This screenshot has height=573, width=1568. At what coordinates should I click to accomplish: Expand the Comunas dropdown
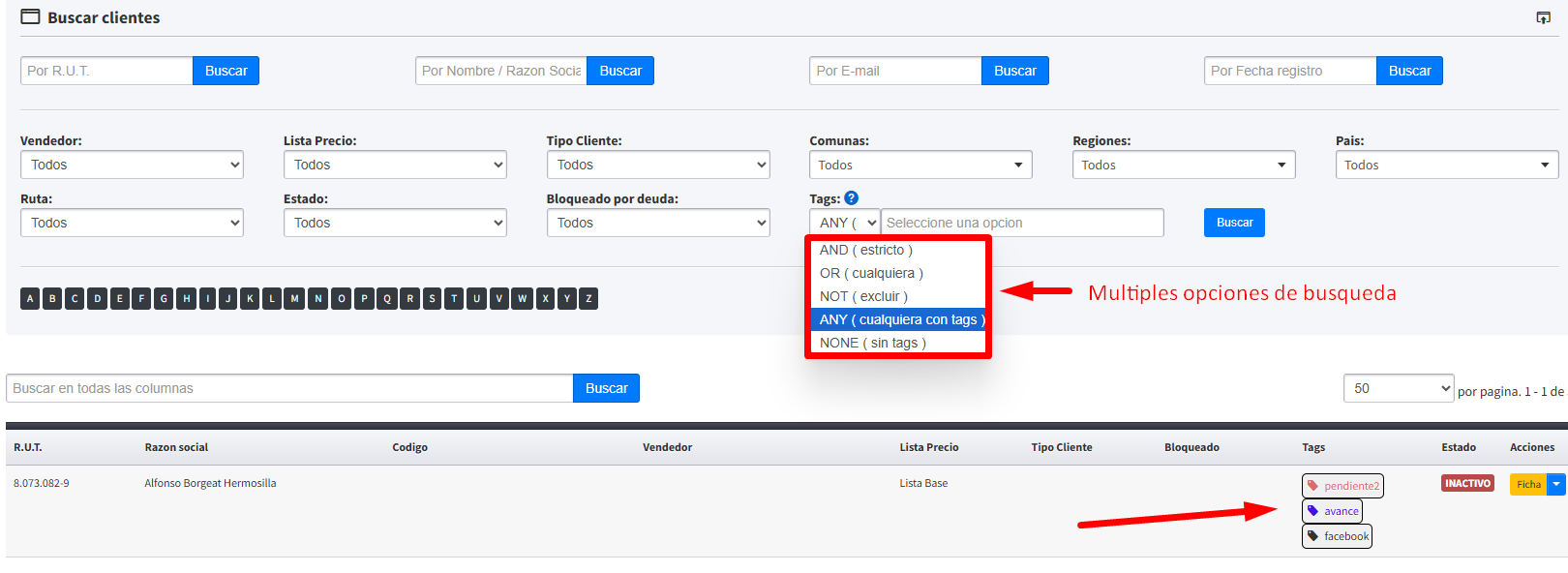(920, 165)
